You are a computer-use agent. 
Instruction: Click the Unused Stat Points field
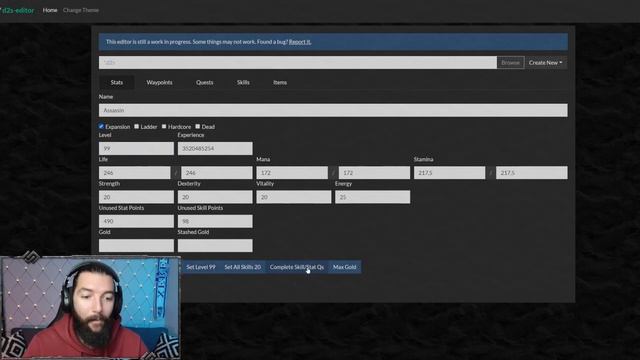[x=136, y=221]
